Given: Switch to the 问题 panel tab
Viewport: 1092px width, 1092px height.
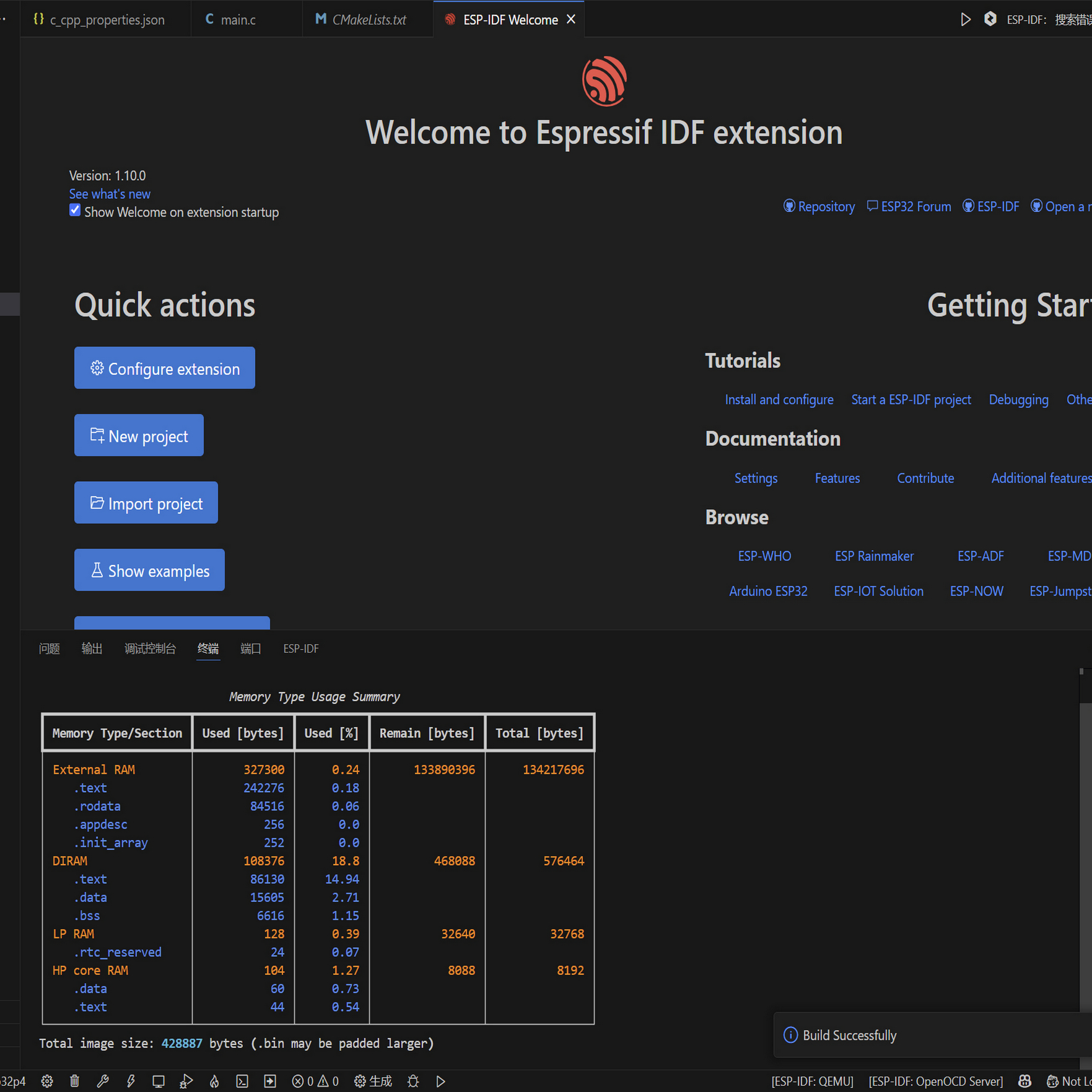Looking at the screenshot, I should [50, 649].
